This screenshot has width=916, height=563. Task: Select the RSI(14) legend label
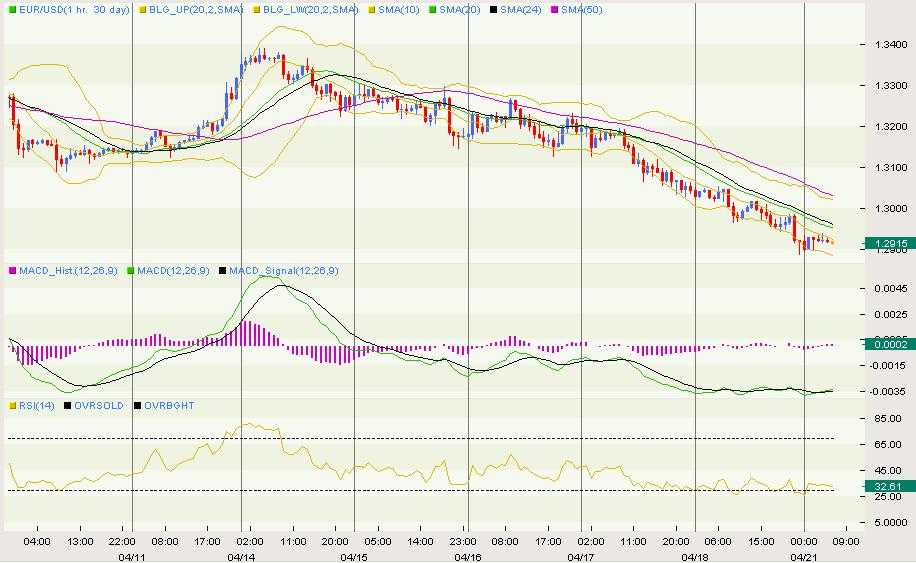click(x=36, y=405)
